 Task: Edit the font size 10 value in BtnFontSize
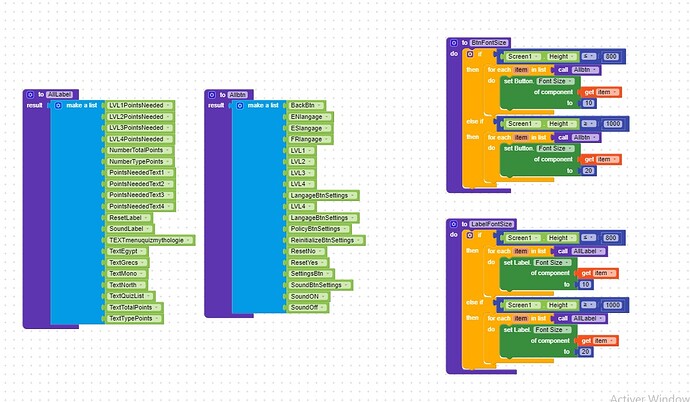588,103
